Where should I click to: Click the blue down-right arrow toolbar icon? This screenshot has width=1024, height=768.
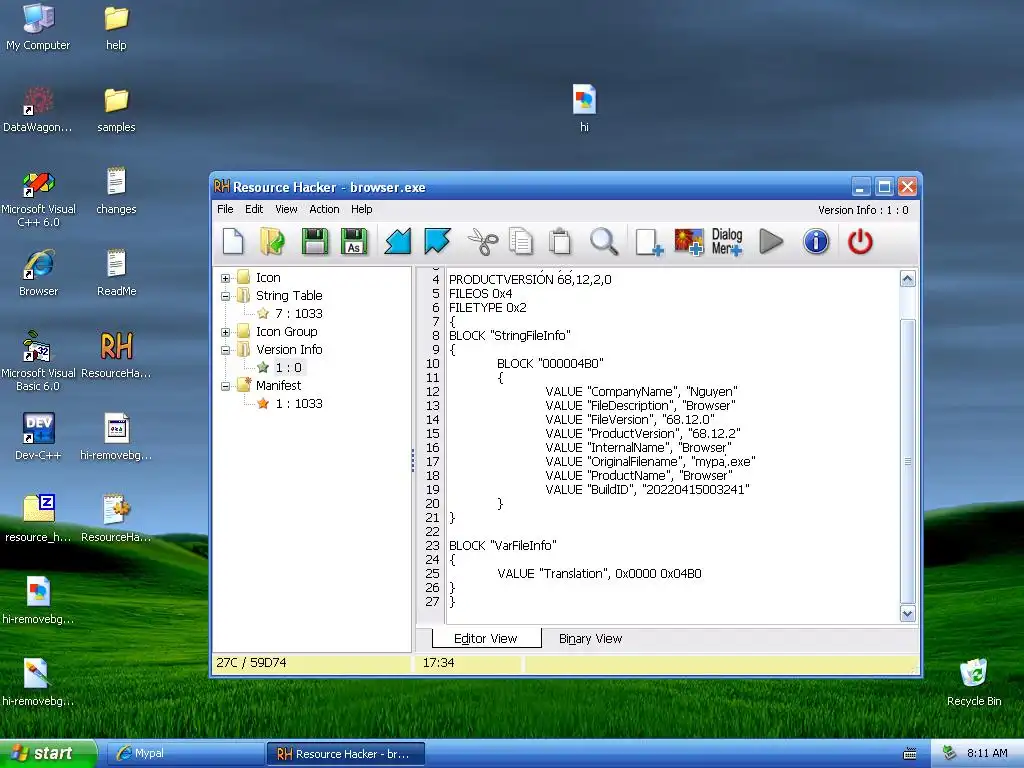(437, 242)
